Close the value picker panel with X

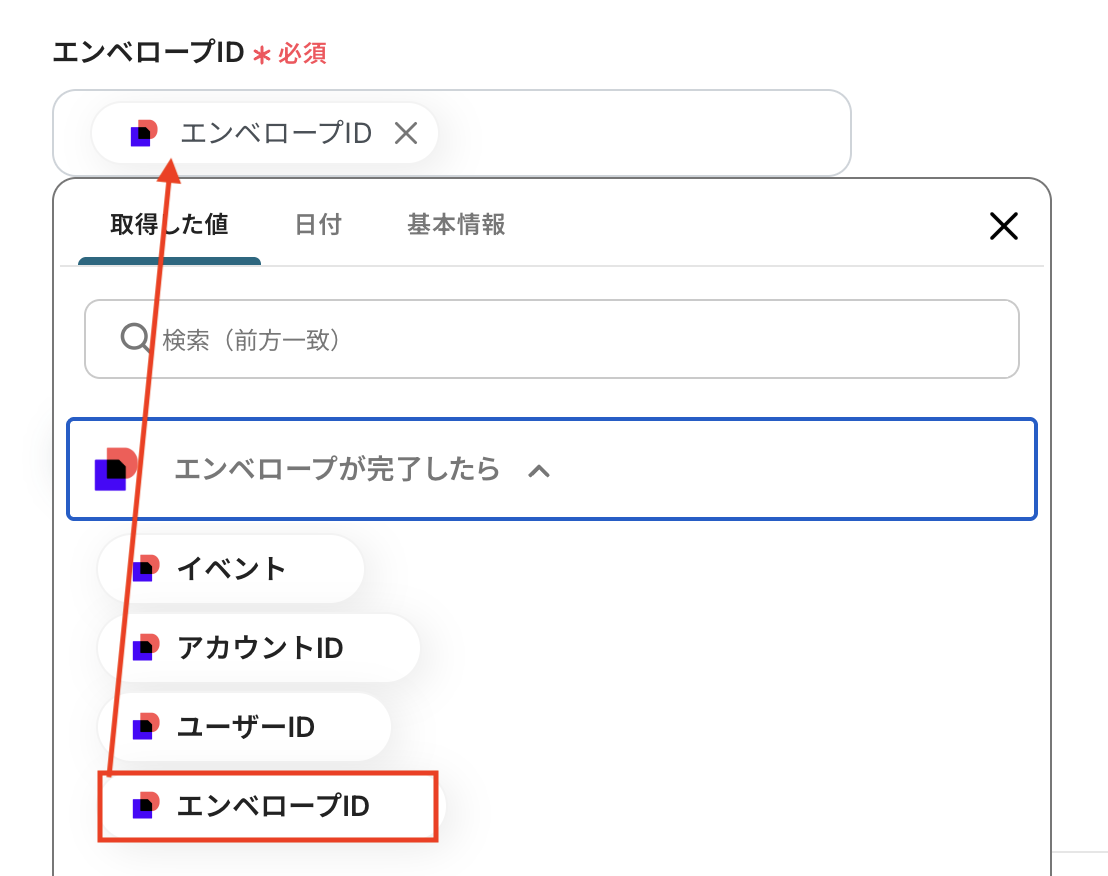[x=1003, y=226]
